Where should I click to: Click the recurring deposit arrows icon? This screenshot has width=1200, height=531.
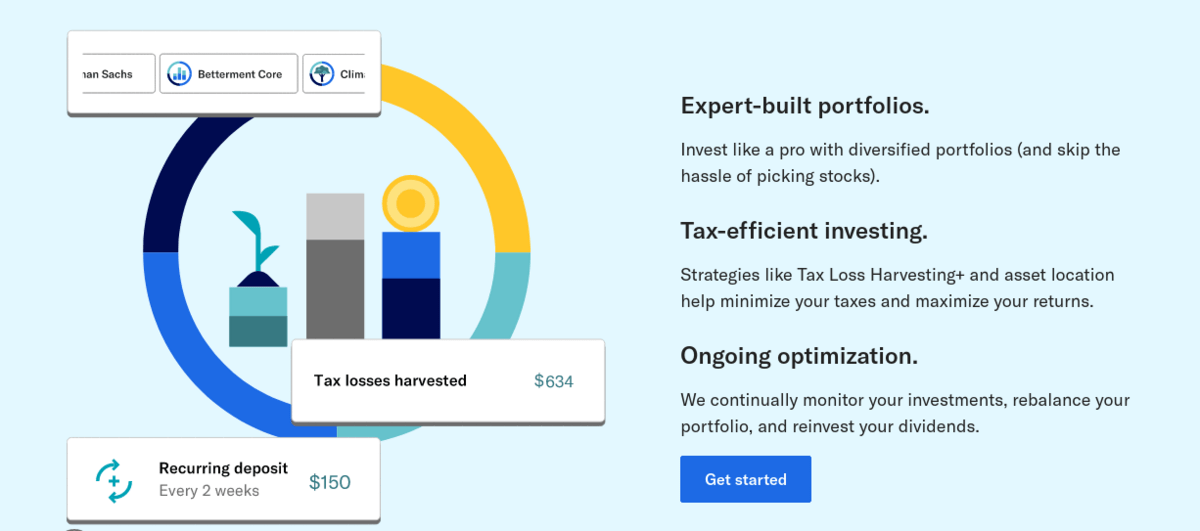pos(114,481)
